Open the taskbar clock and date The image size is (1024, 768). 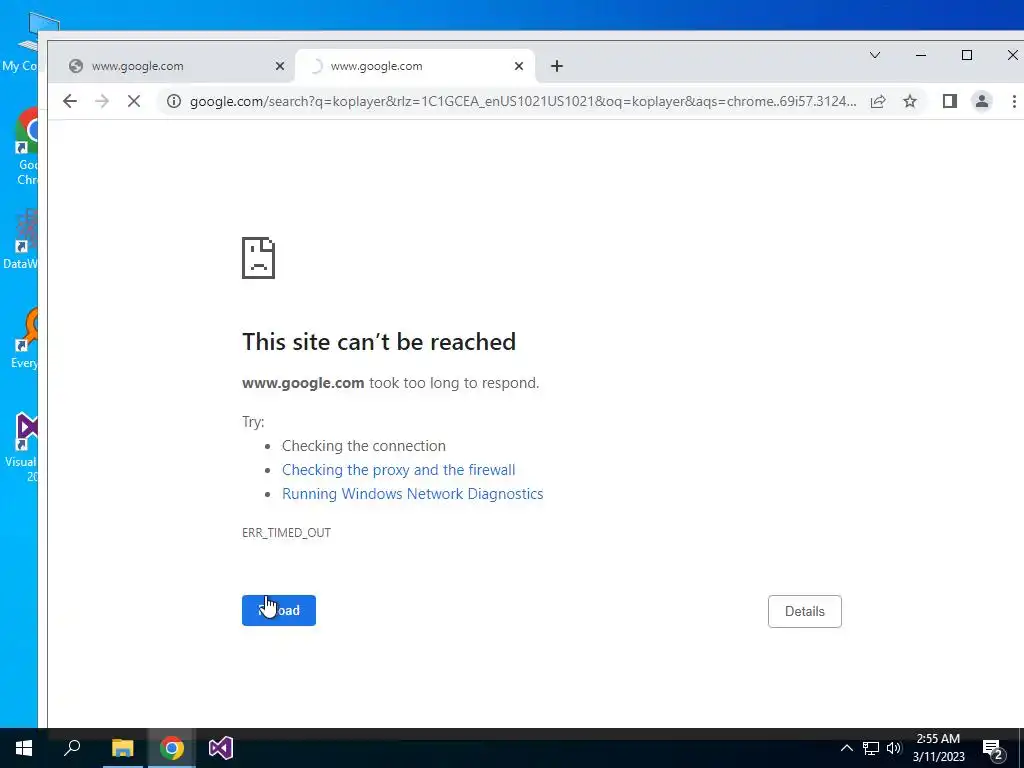click(x=938, y=748)
